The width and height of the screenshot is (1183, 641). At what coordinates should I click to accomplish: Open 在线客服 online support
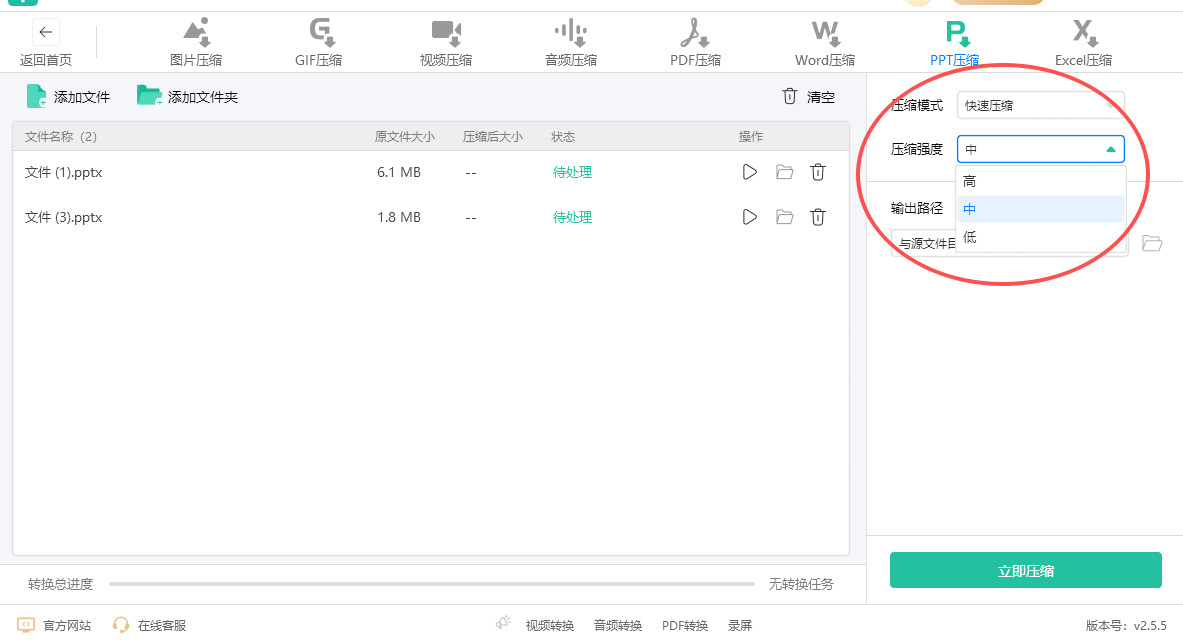click(149, 625)
